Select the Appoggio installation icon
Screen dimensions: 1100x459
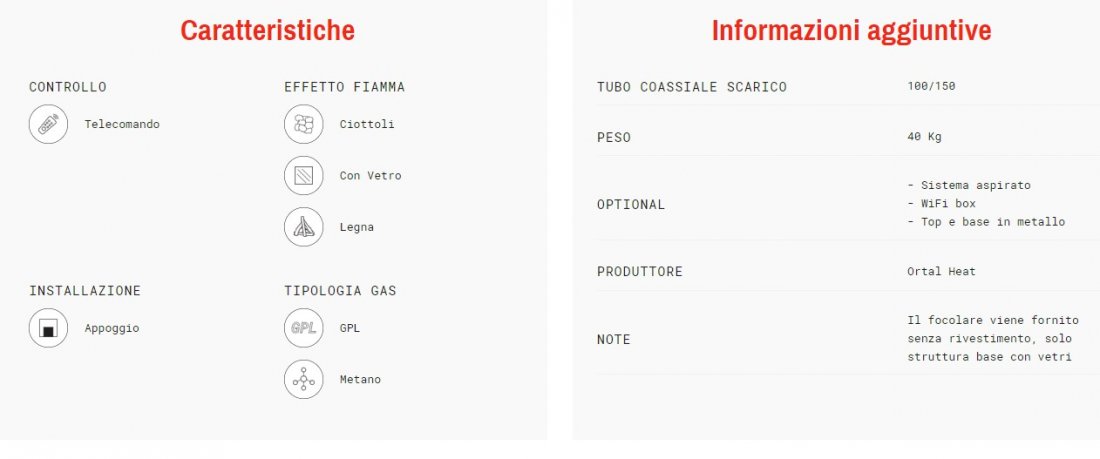tap(48, 328)
